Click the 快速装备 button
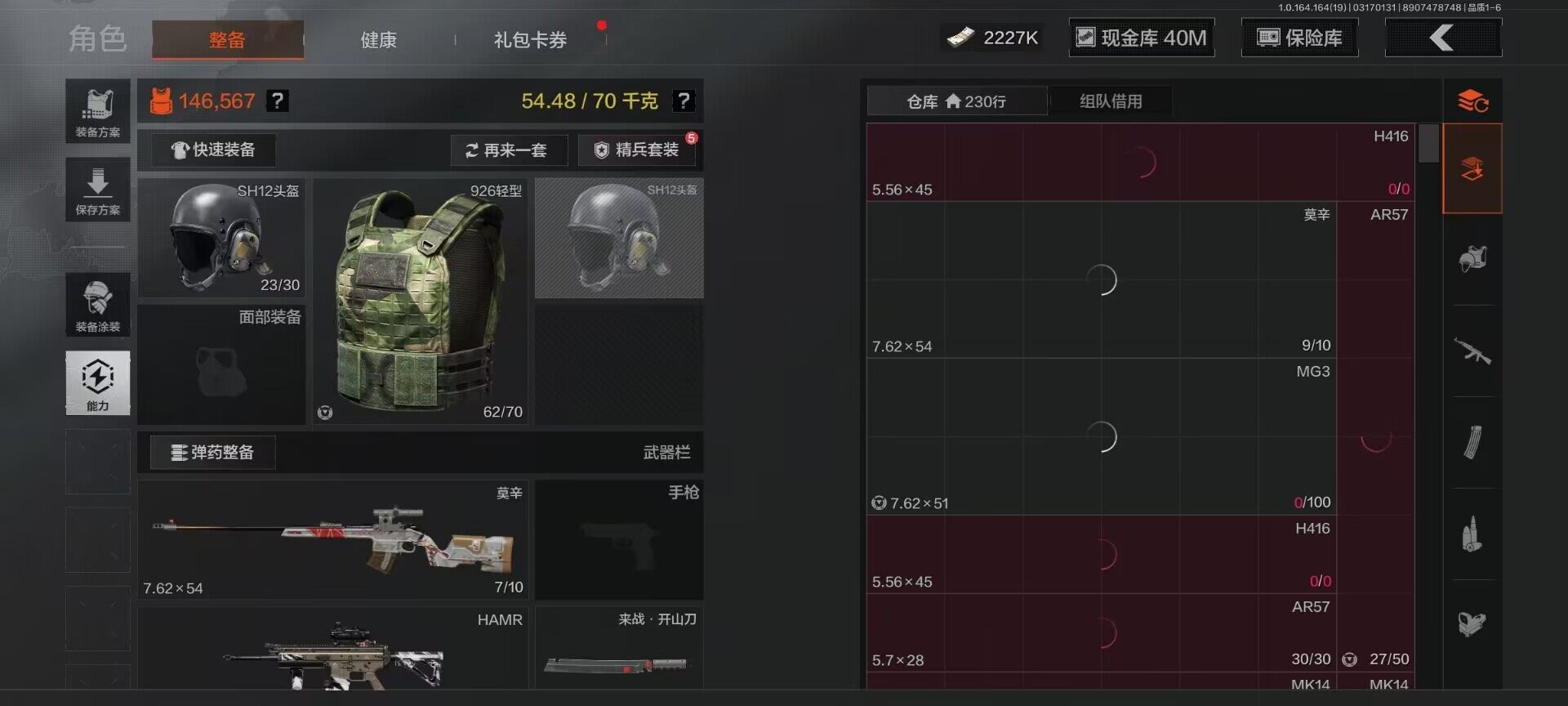This screenshot has width=1568, height=706. point(213,150)
